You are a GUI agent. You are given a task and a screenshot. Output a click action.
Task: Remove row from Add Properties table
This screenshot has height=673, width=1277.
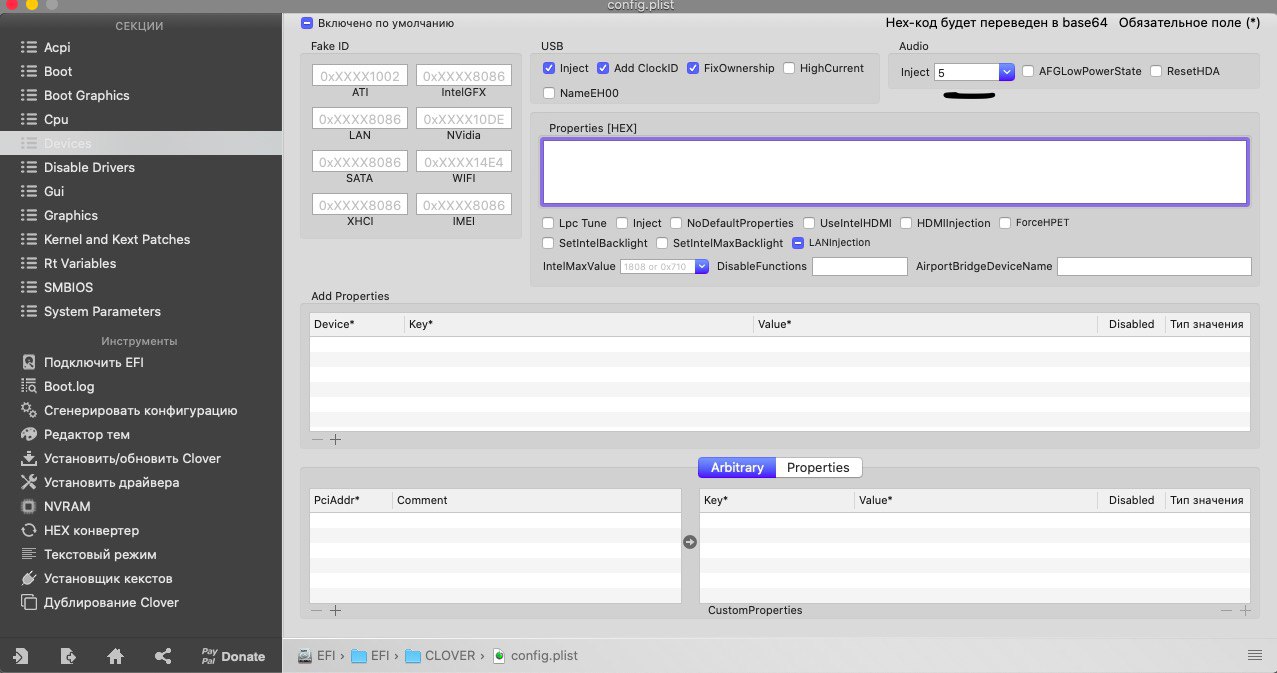click(x=317, y=439)
